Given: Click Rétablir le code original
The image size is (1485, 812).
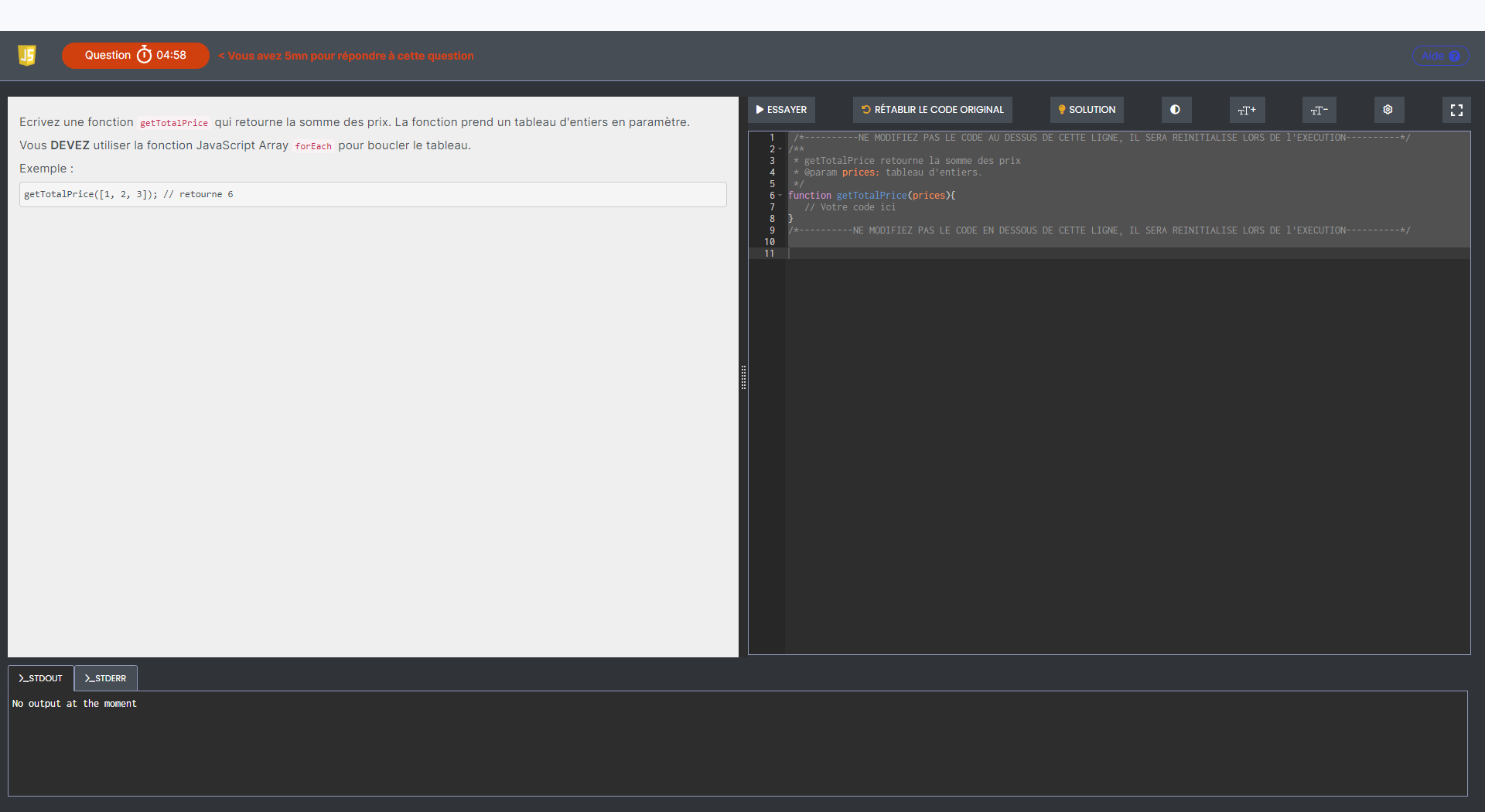Looking at the screenshot, I should [932, 110].
